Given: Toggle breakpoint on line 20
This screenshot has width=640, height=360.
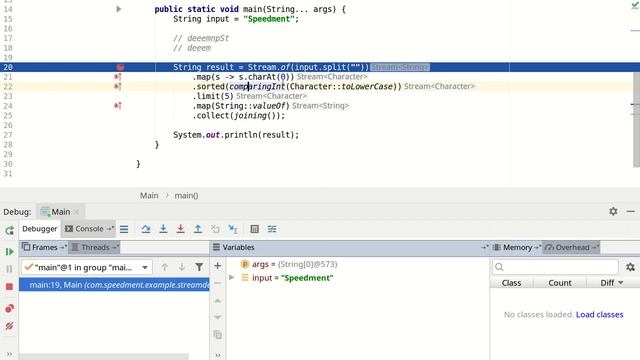Looking at the screenshot, I should coord(120,67).
